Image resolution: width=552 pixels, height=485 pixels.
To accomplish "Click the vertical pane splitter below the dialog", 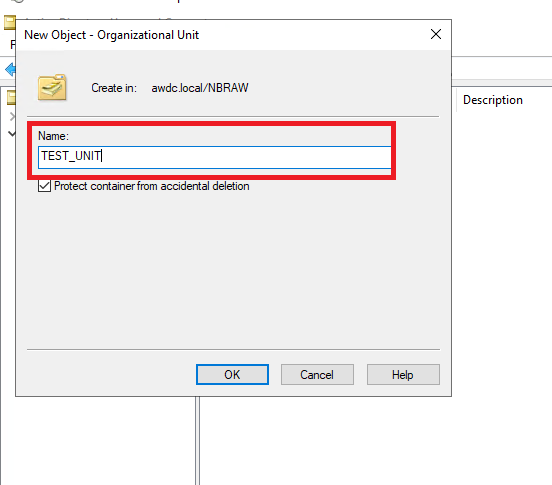I will coord(197,440).
